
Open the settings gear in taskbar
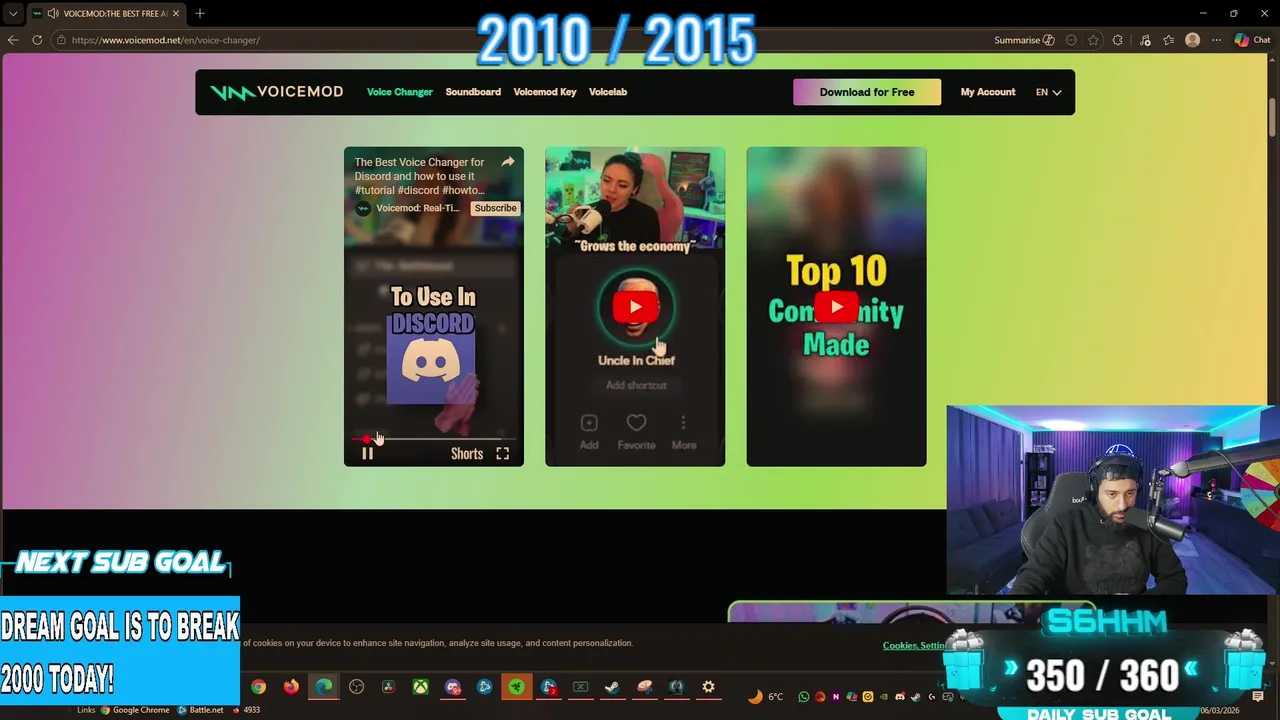click(x=708, y=686)
